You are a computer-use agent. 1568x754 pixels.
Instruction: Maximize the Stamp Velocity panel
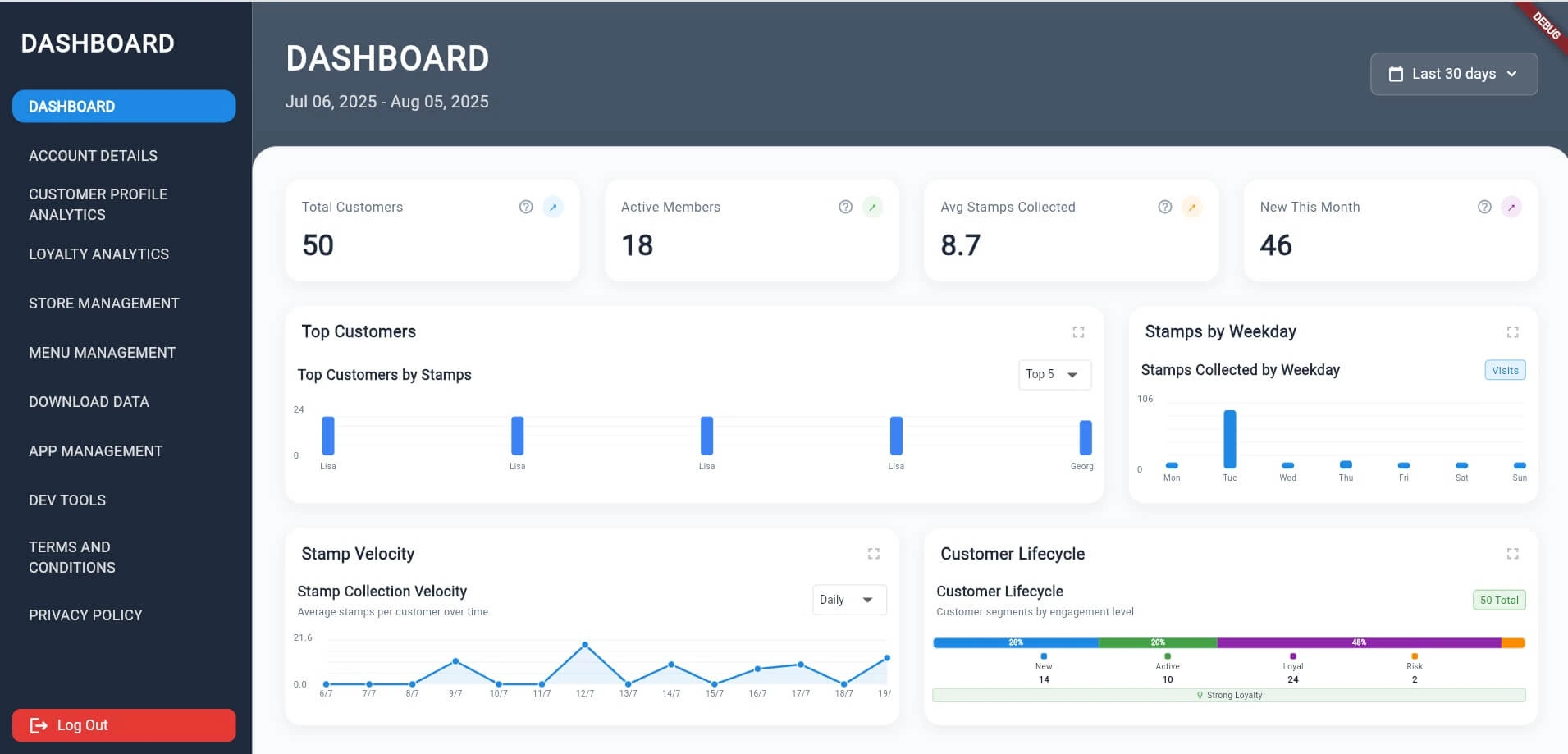873,554
